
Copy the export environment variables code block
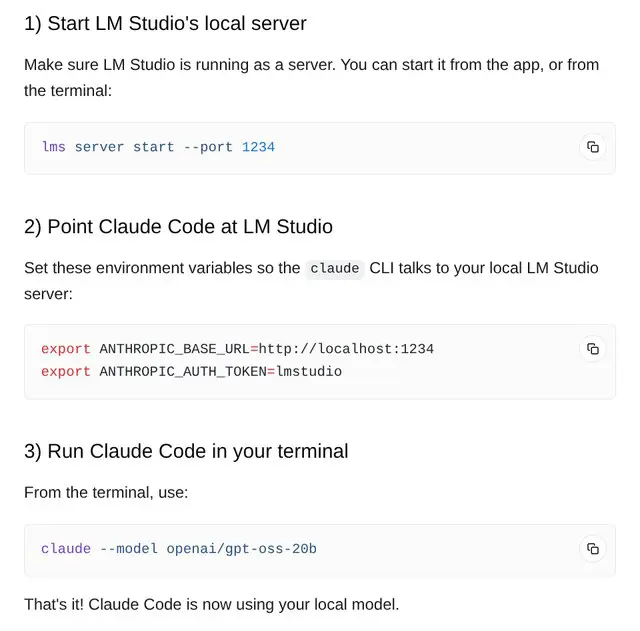coord(592,349)
